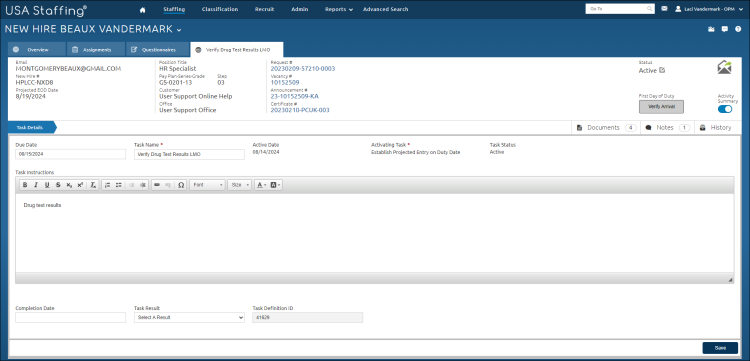Click the search magnifier in Go To box
The height and width of the screenshot is (361, 750).
click(x=650, y=9)
